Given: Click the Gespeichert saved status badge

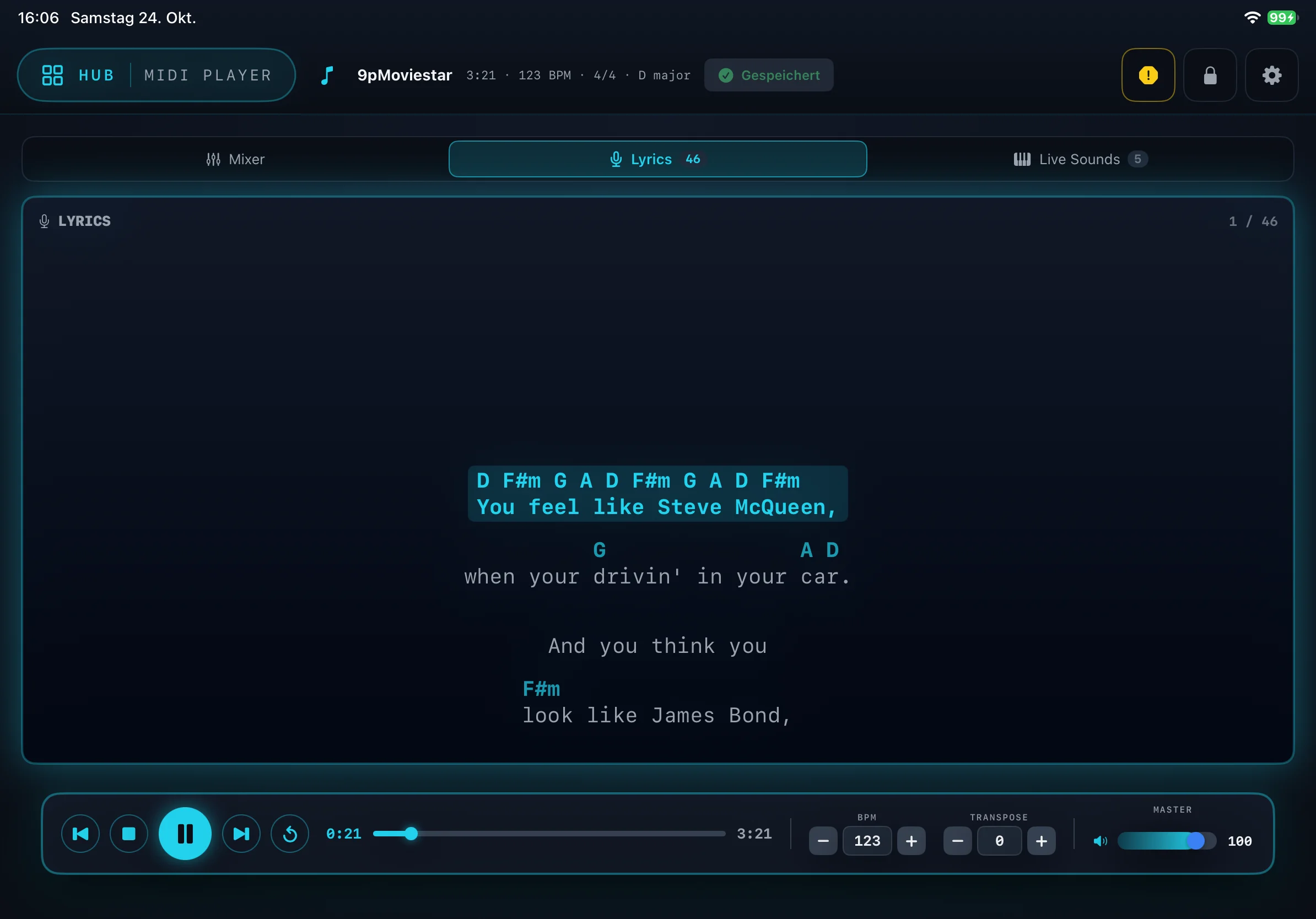Looking at the screenshot, I should pyautogui.click(x=769, y=75).
